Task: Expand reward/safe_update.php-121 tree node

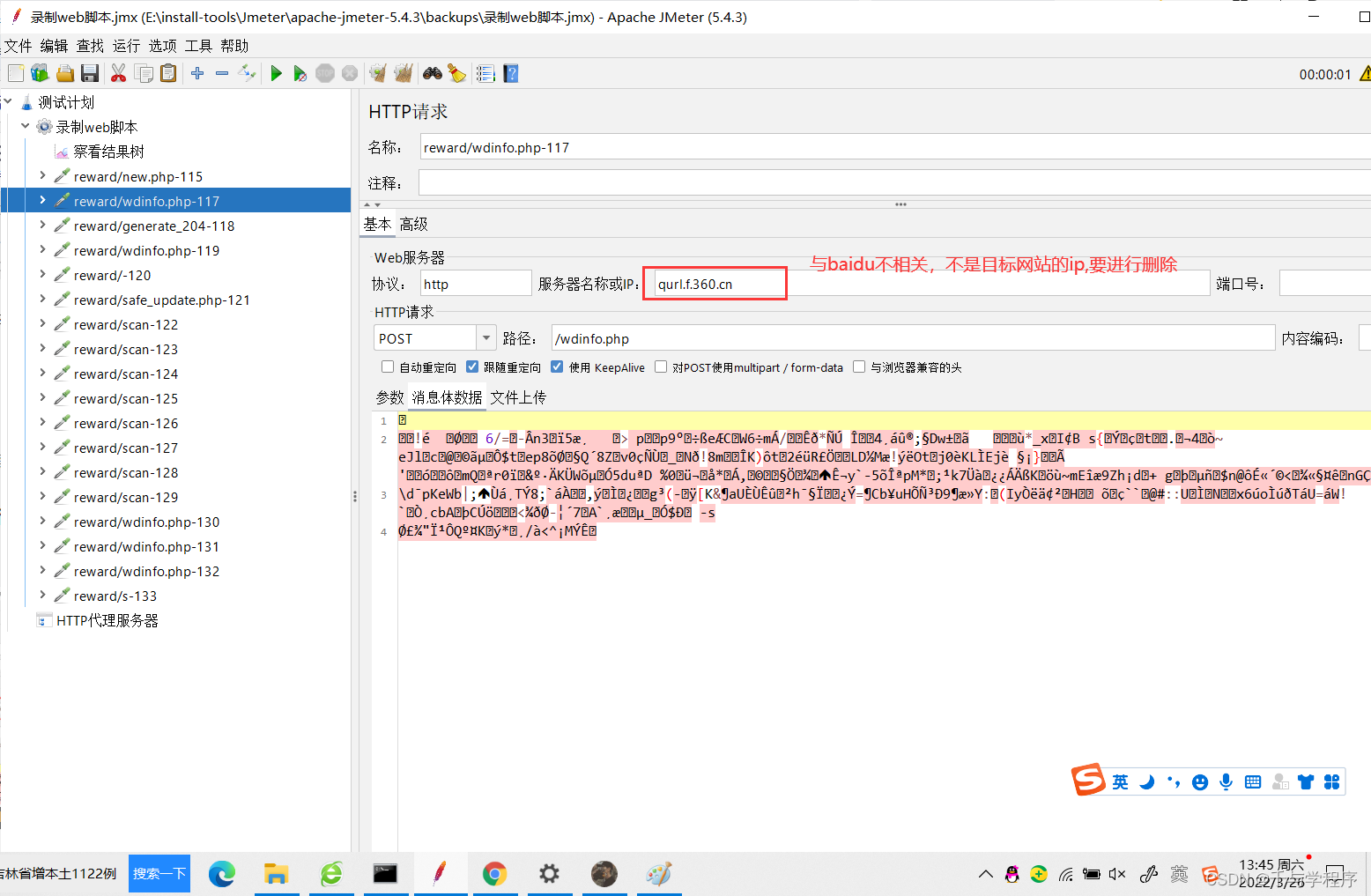Action: 42,299
